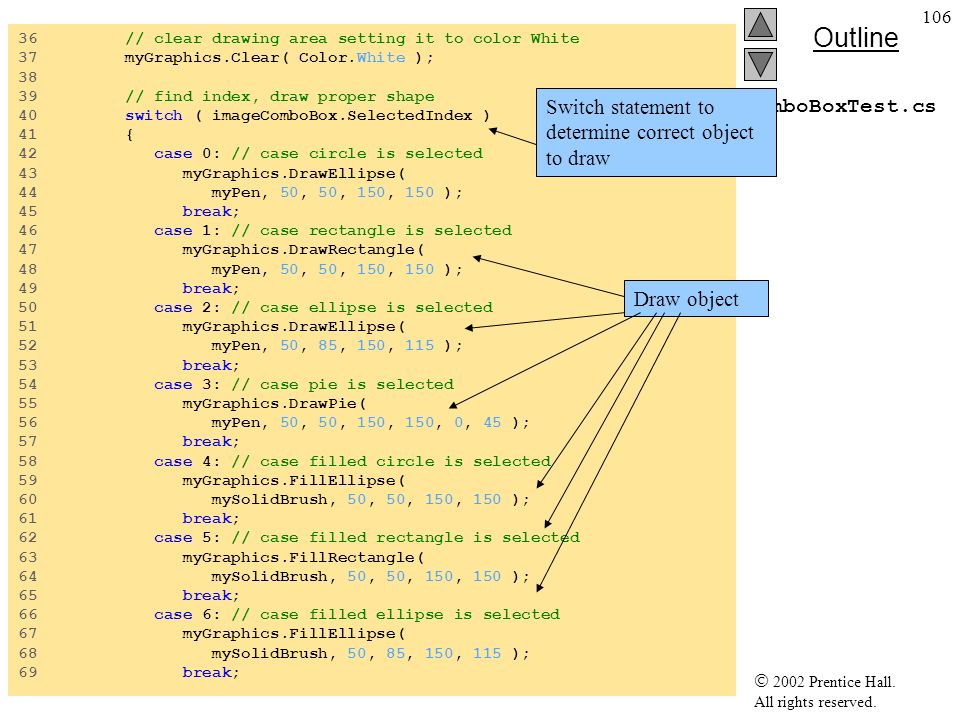Click case 2 ellipse is selected line
The height and width of the screenshot is (720, 960).
tap(323, 307)
